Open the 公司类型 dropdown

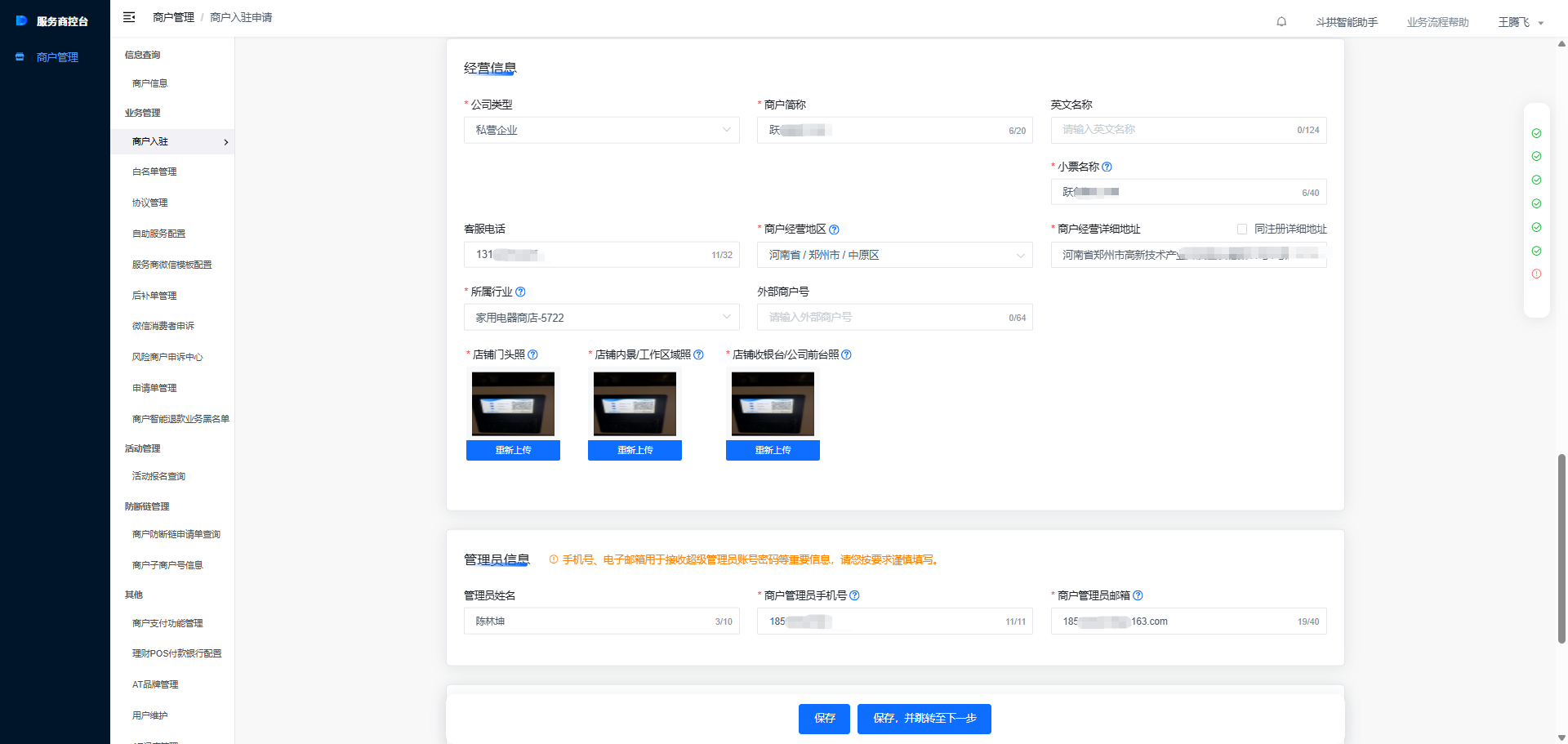tap(602, 130)
